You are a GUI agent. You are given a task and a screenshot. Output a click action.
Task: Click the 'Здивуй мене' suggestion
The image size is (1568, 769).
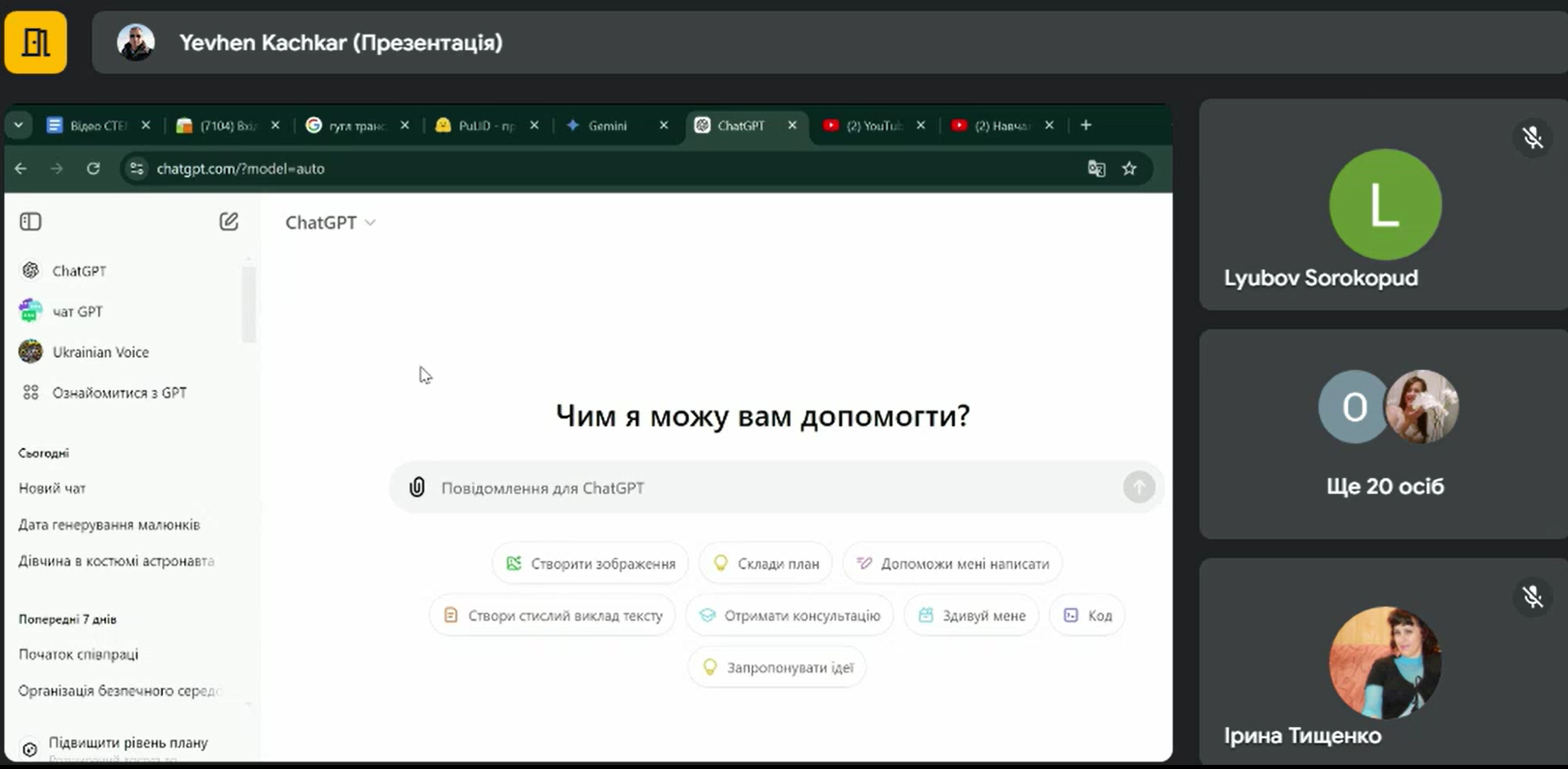(971, 615)
